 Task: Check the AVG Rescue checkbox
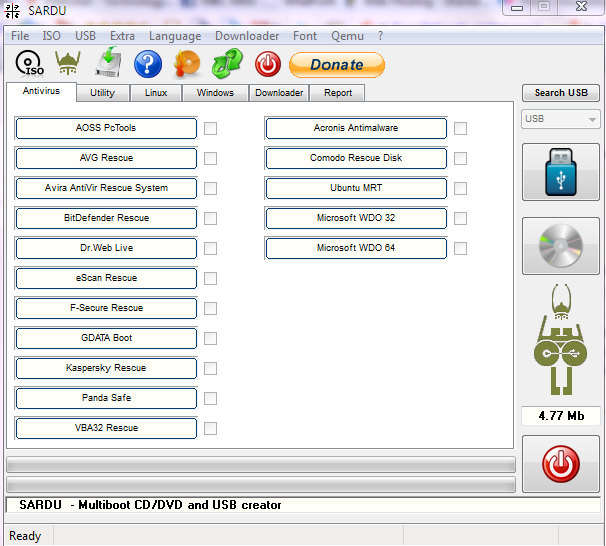210,158
